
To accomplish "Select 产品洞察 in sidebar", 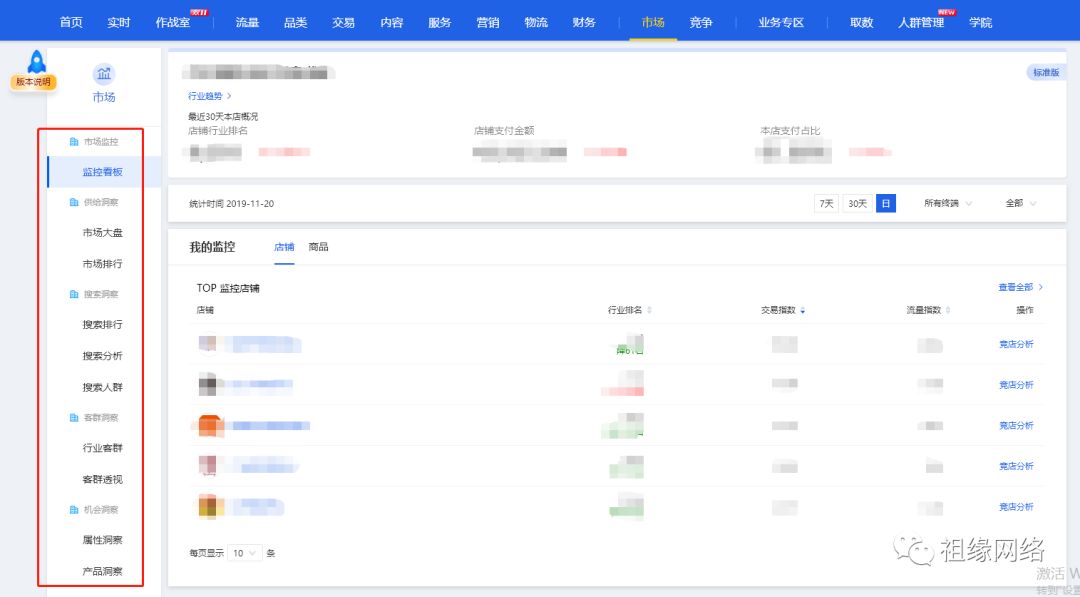I will coord(103,572).
